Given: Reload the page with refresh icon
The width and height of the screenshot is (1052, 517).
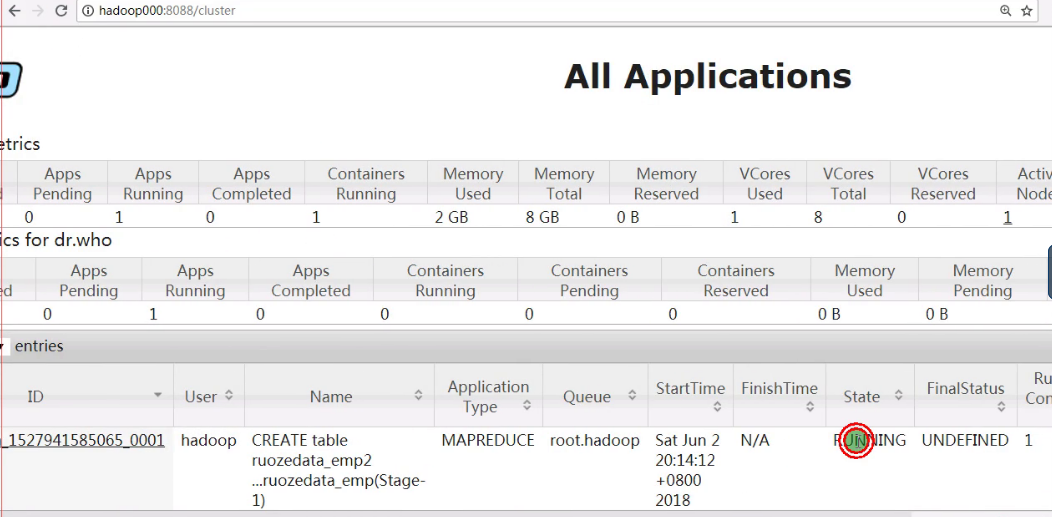Looking at the screenshot, I should point(61,11).
